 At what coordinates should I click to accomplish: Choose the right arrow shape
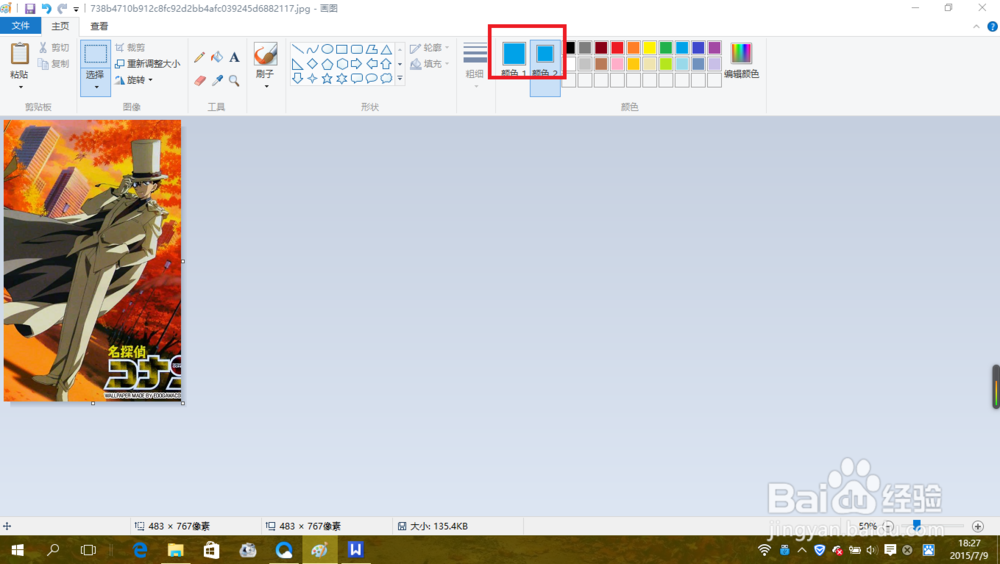click(x=357, y=64)
